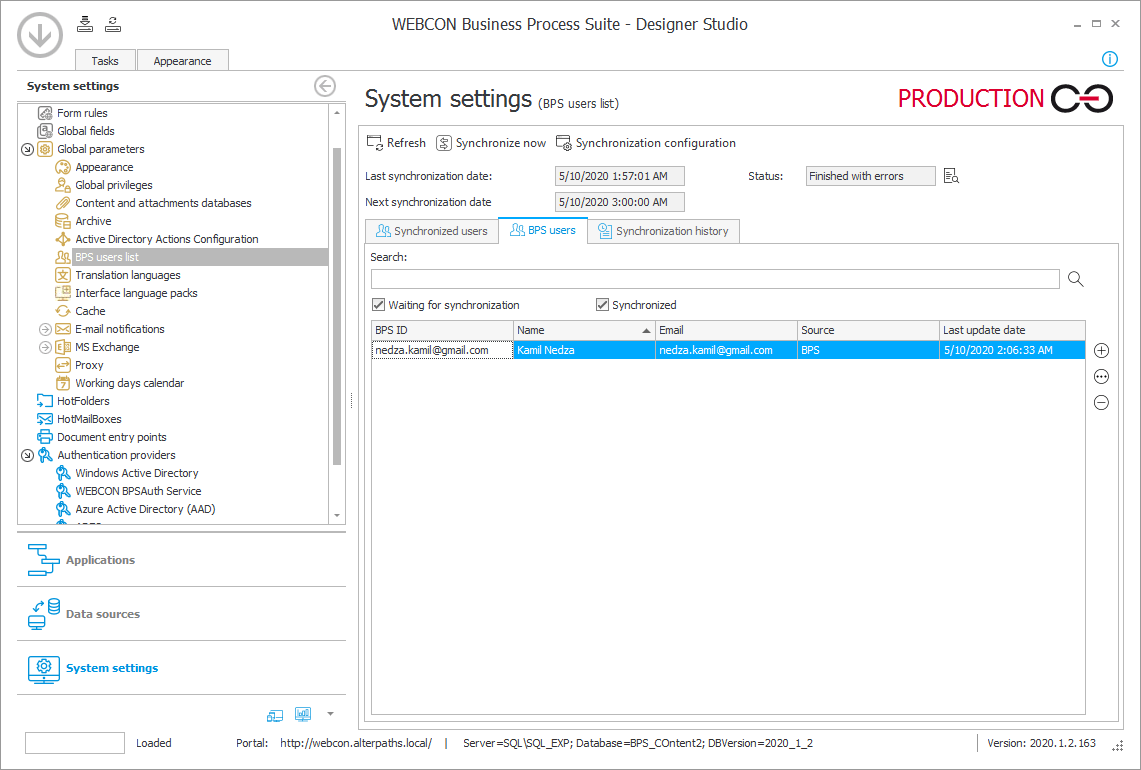This screenshot has height=770, width=1141.
Task: Open the Appearance tab at the top
Action: pos(182,60)
